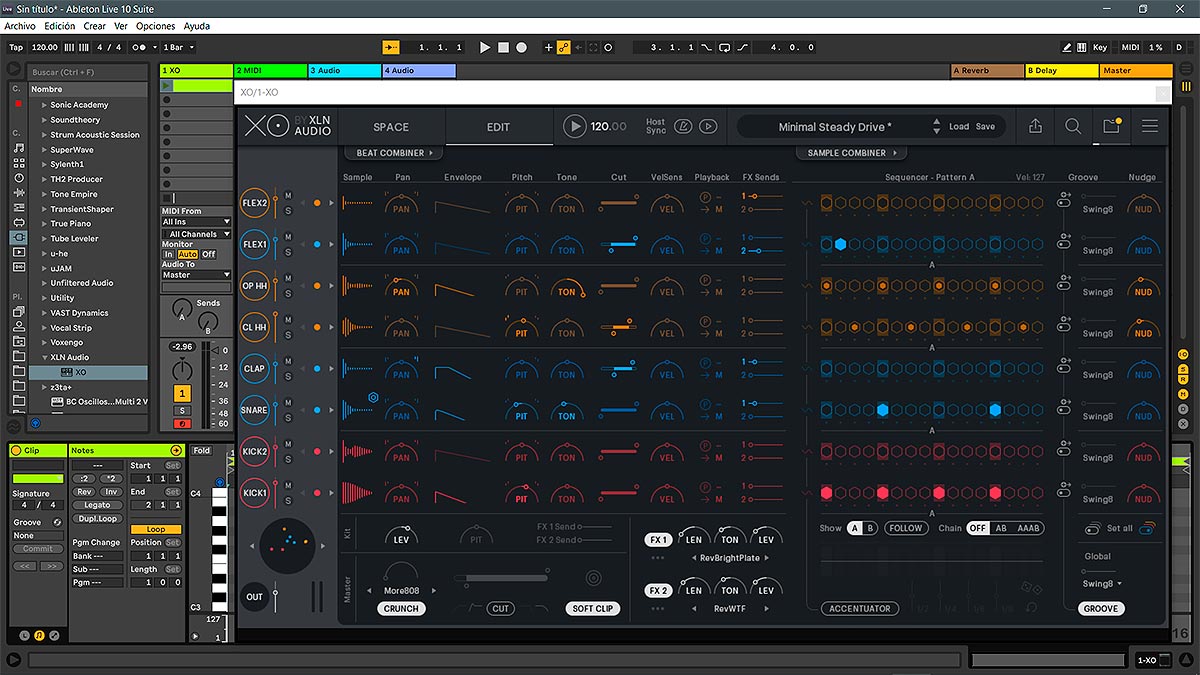This screenshot has height=675, width=1200.
Task: Show pattern B in the sequencer
Action: (870, 528)
